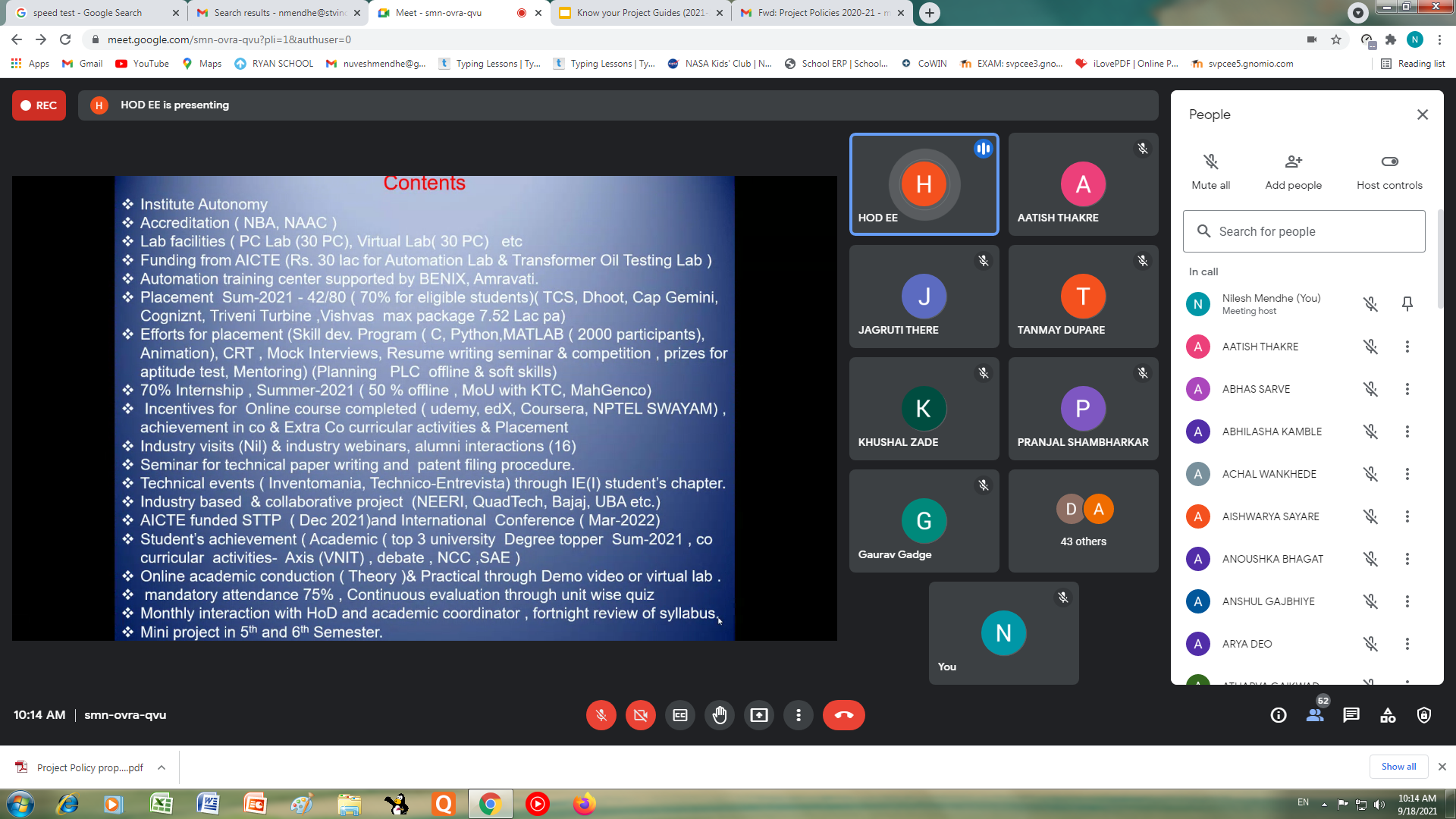Open the host controls shield icon
Viewport: 1456px width, 819px height.
[x=1423, y=715]
